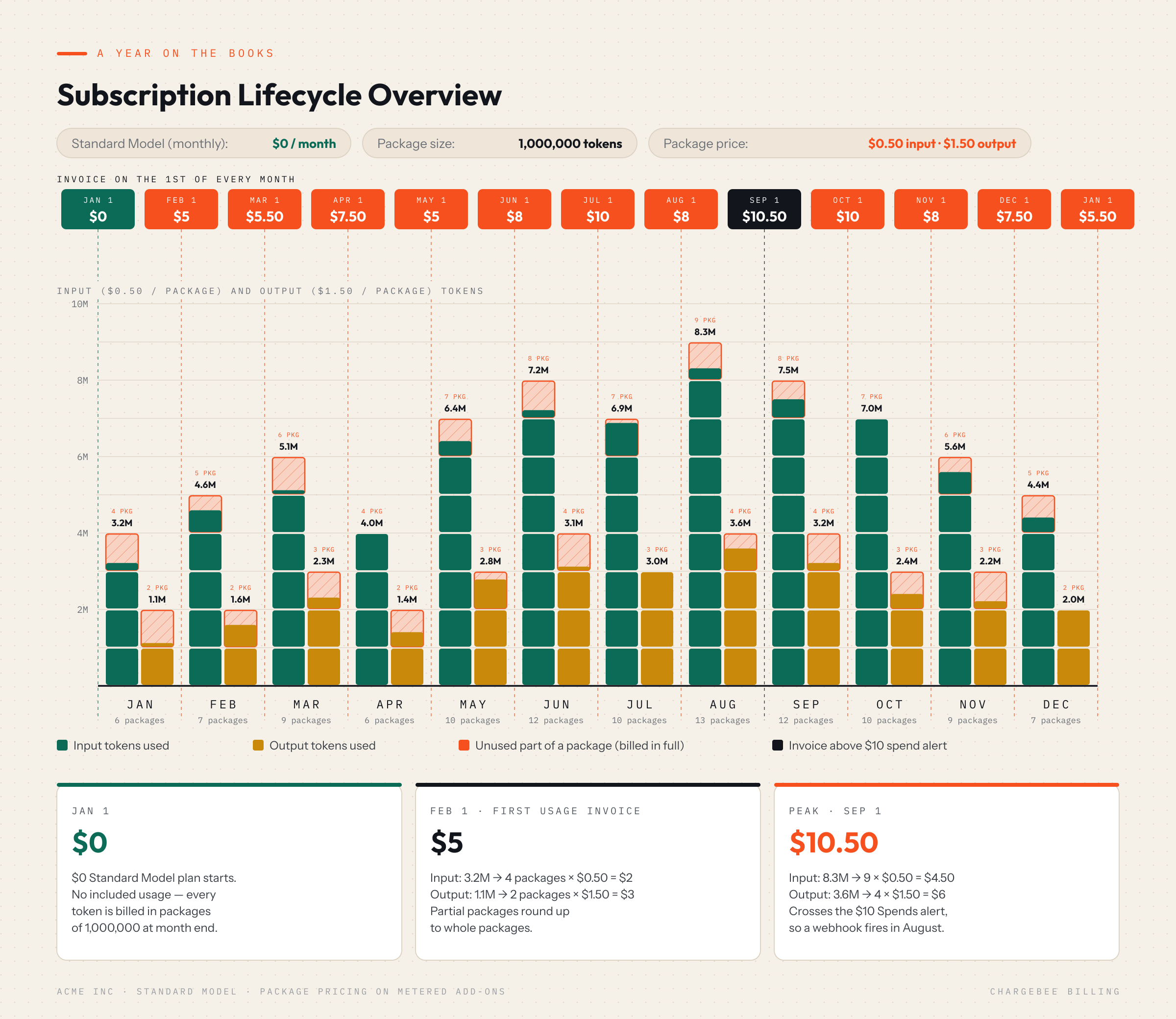The image size is (1176, 1019).
Task: Click the black Invoice above $10 alert swatch
Action: pyautogui.click(x=777, y=745)
